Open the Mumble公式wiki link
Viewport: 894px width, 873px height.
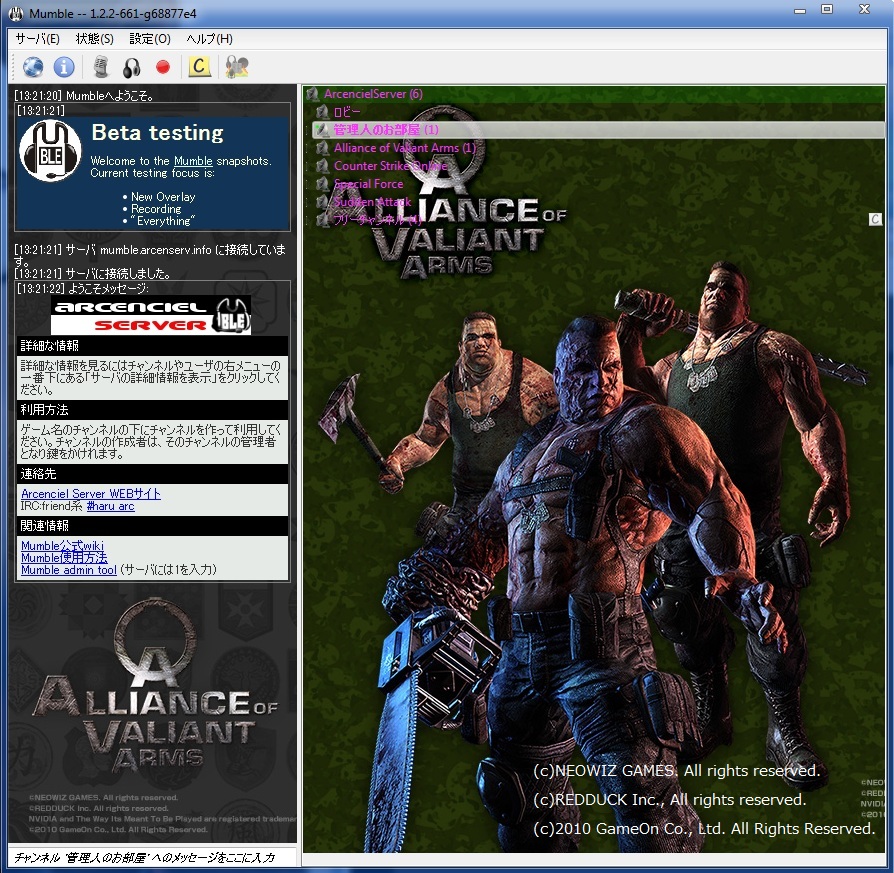[x=62, y=546]
